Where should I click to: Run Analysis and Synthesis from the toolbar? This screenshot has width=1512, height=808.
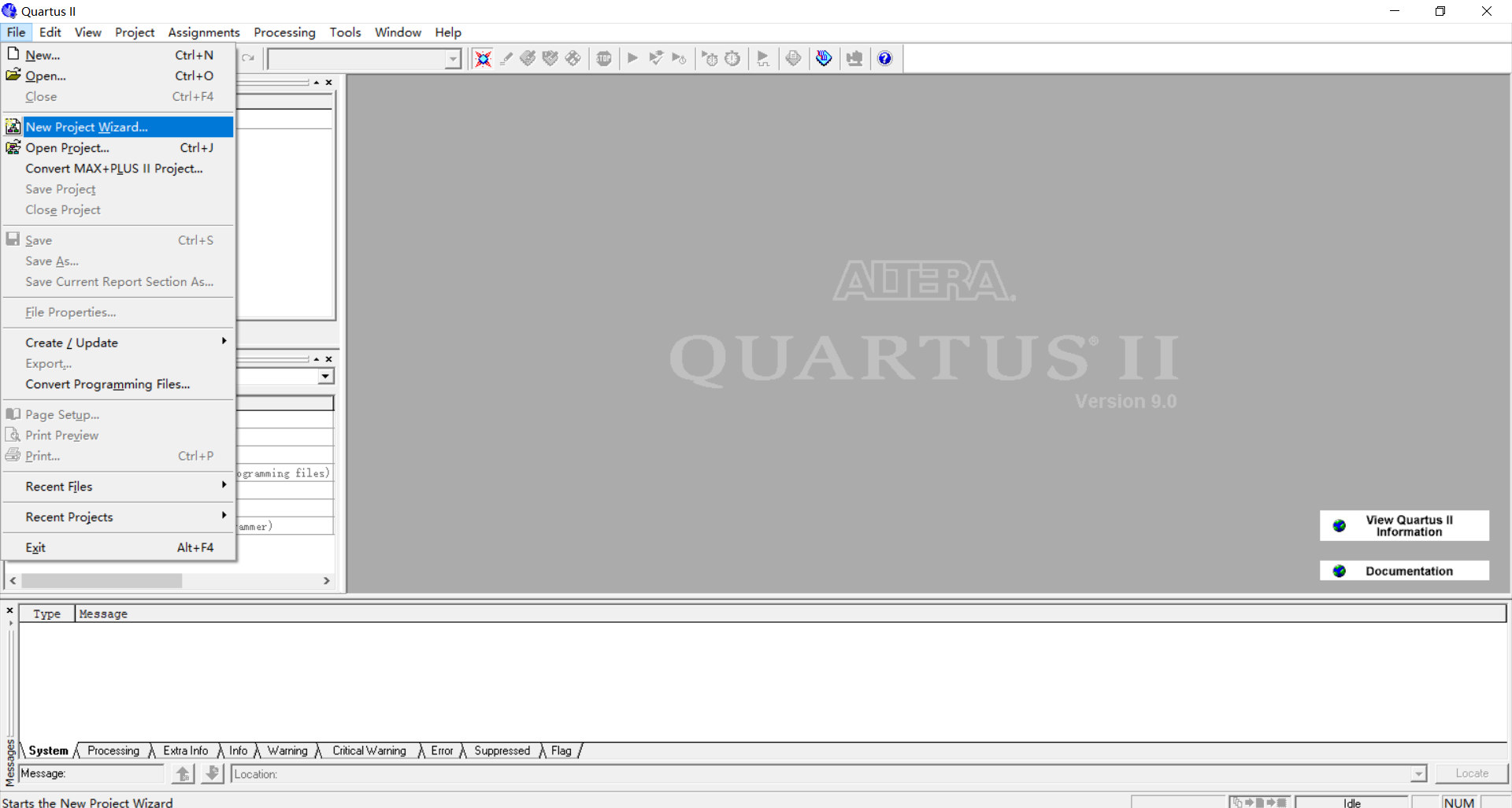point(656,57)
